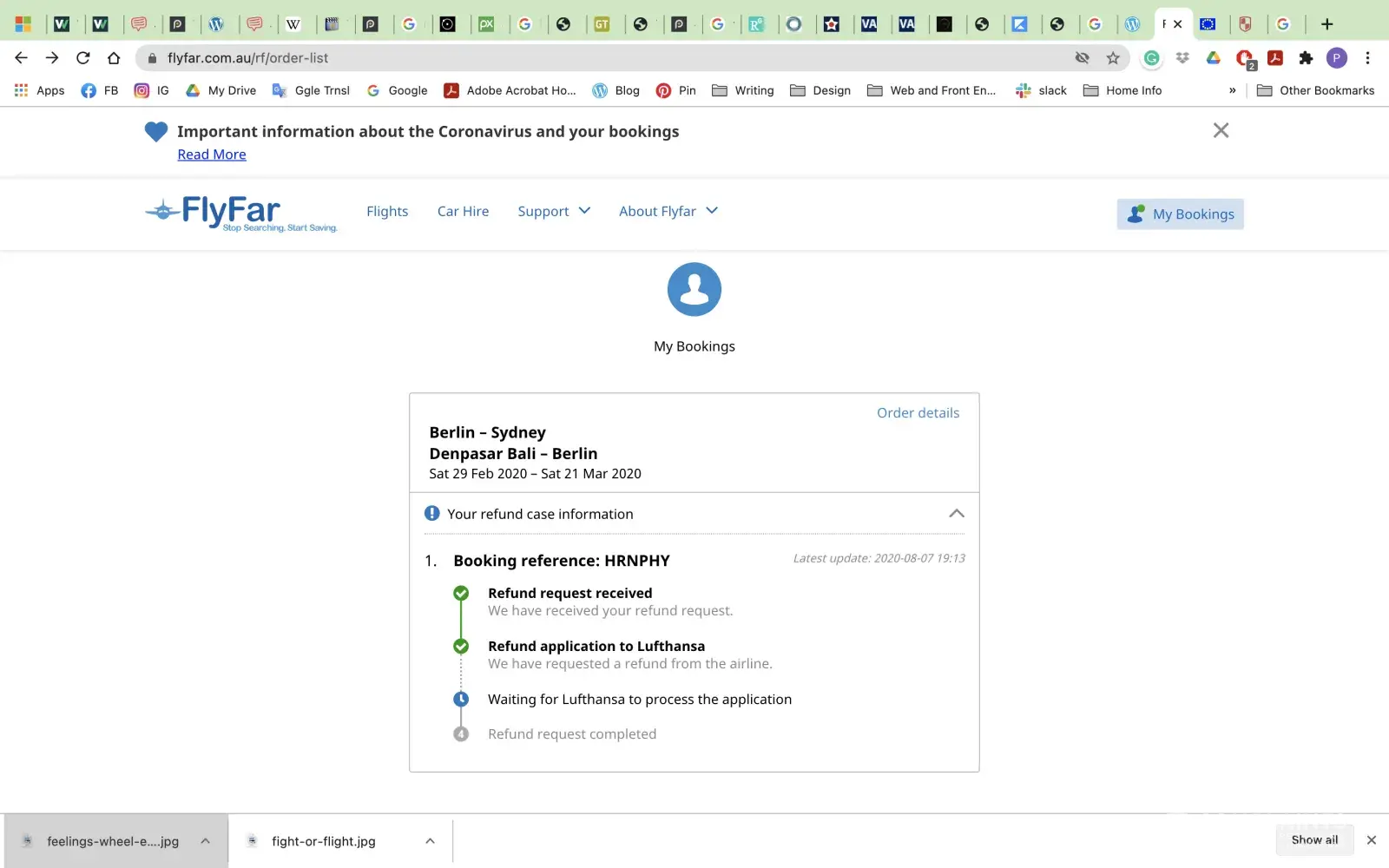The height and width of the screenshot is (868, 1389).
Task: Expand the About Flyfar dropdown menu
Action: coord(668,211)
